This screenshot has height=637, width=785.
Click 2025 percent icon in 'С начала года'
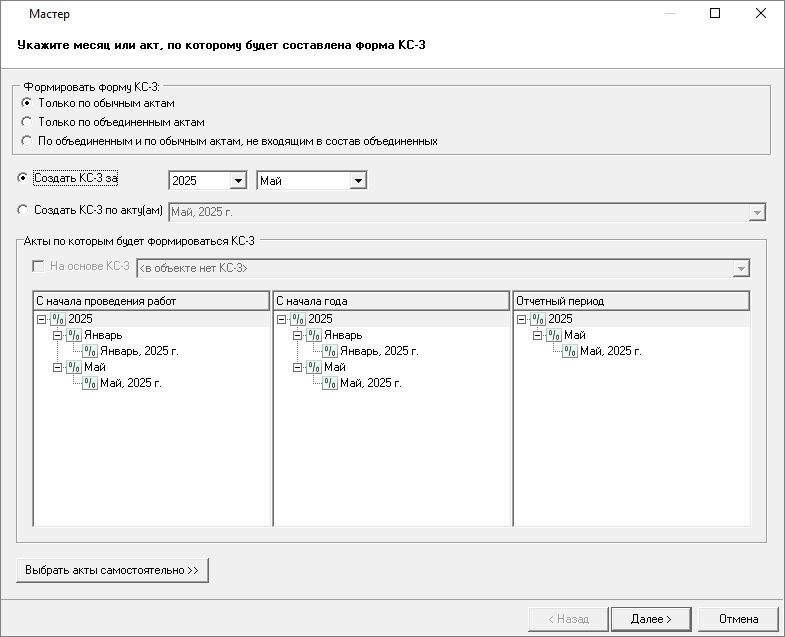click(x=298, y=319)
